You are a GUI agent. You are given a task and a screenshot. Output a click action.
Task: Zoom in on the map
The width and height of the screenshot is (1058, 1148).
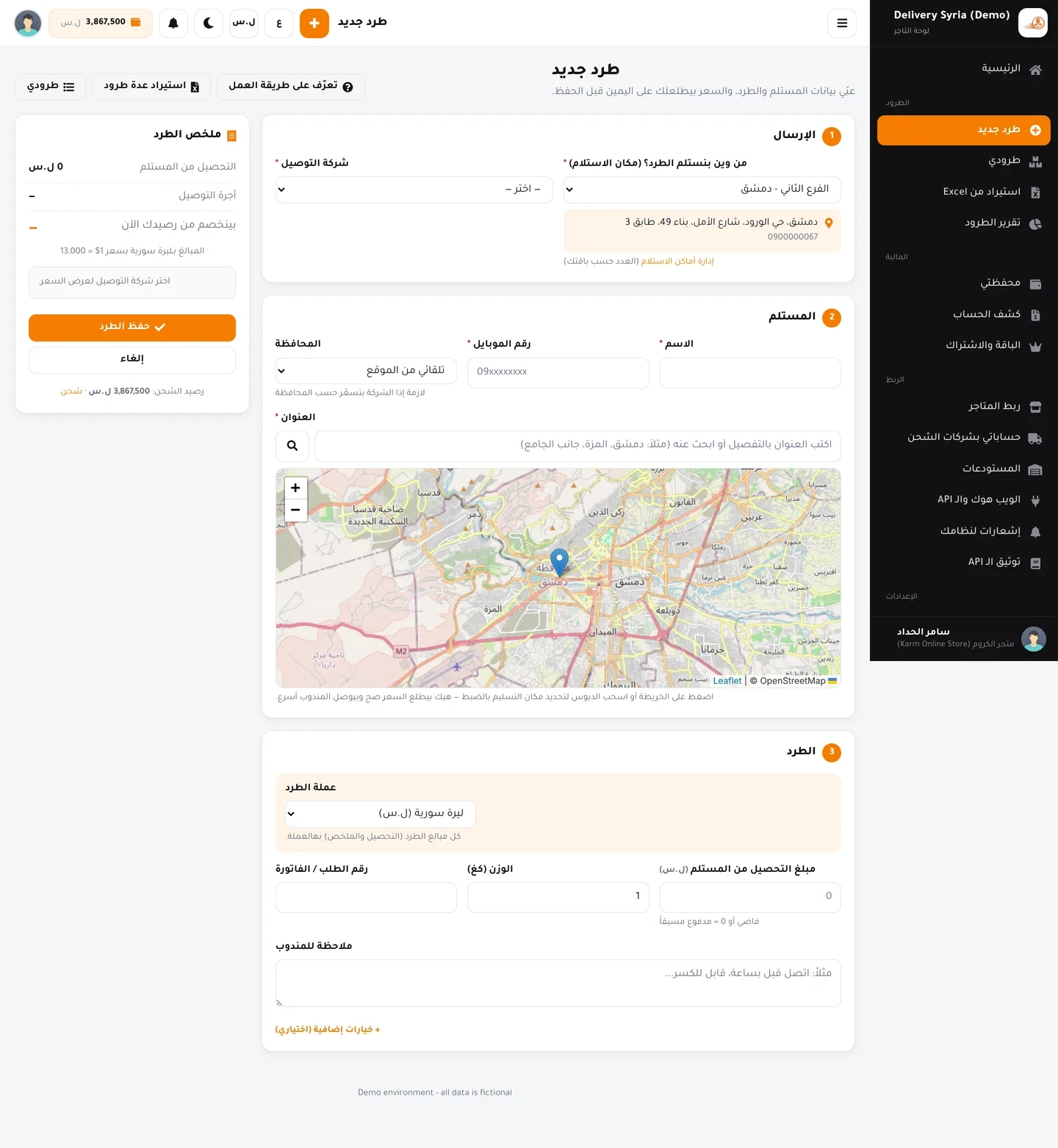[295, 488]
